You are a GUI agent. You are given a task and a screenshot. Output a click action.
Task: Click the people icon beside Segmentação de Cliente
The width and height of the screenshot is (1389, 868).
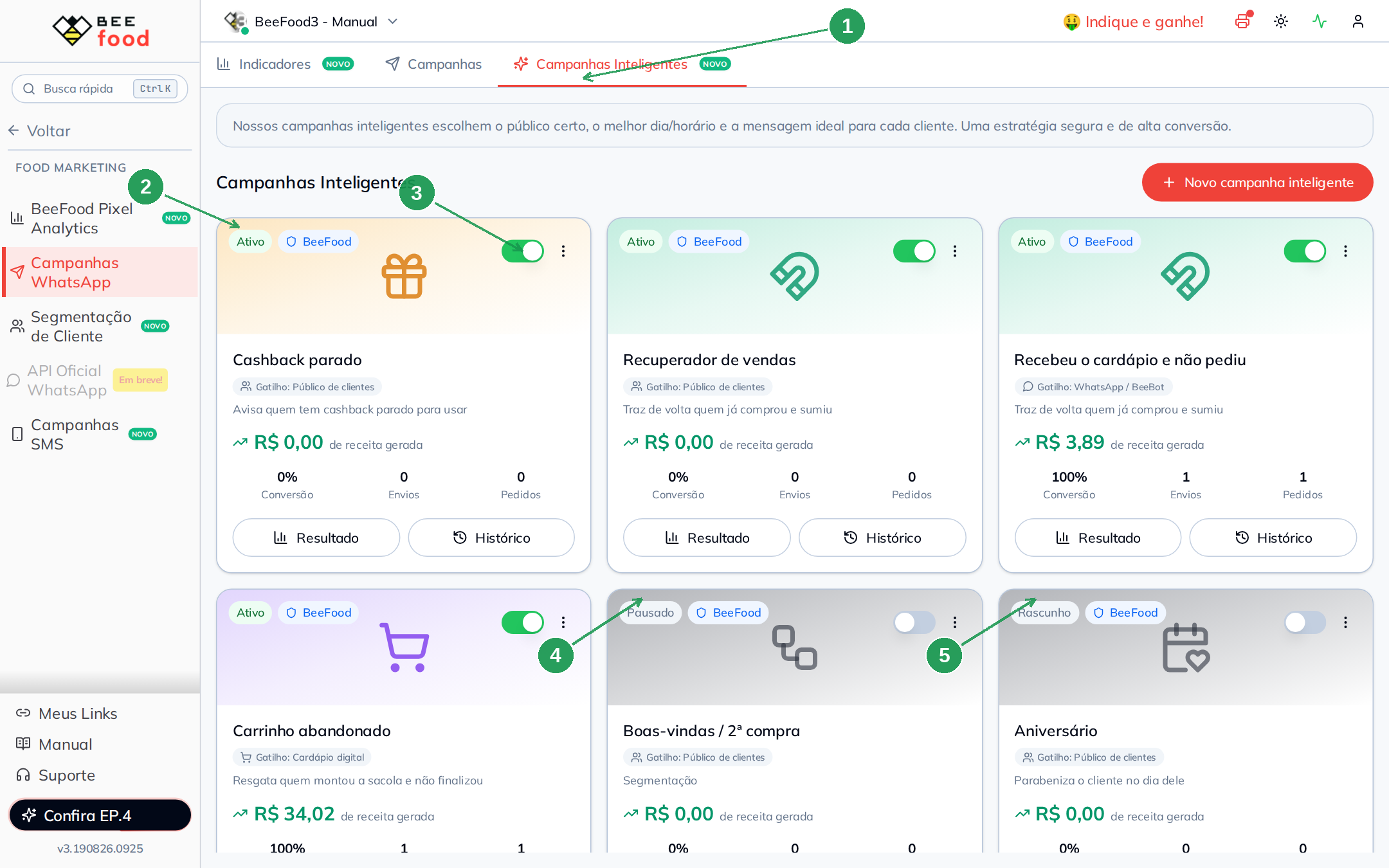tap(17, 327)
